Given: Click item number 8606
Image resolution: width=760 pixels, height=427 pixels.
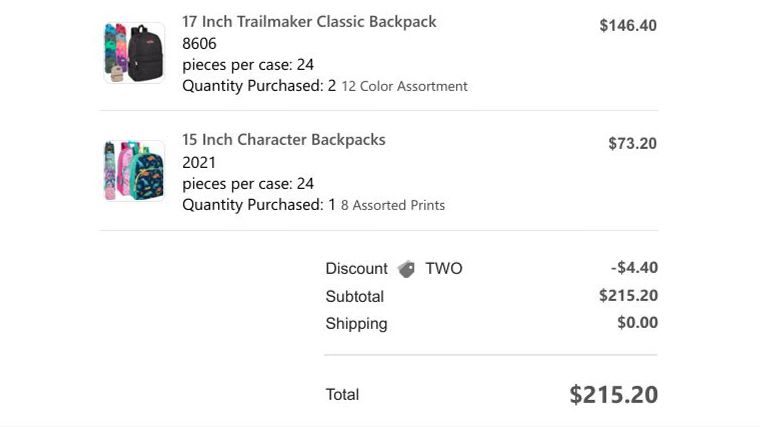Looking at the screenshot, I should click(x=199, y=44).
